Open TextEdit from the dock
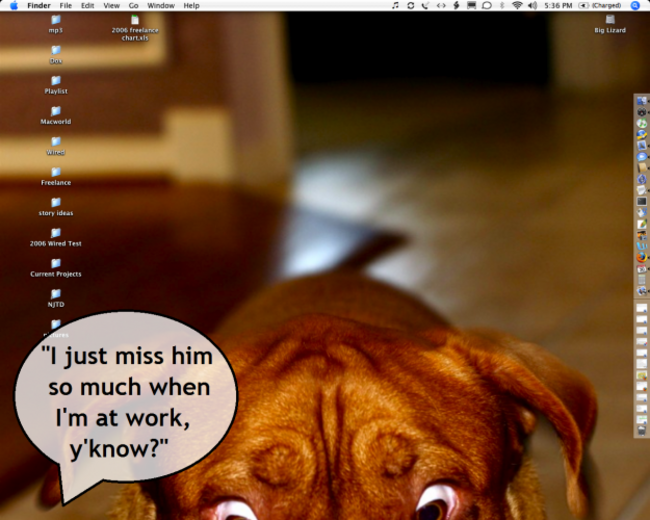650x520 pixels. 642,190
